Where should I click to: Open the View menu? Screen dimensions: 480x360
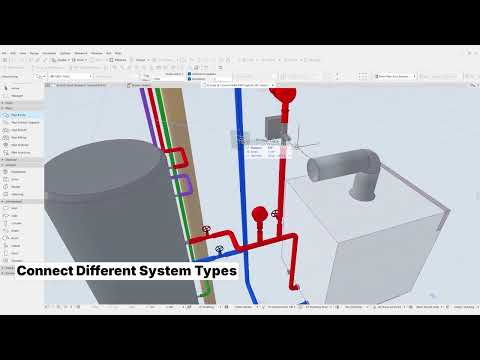(23, 53)
